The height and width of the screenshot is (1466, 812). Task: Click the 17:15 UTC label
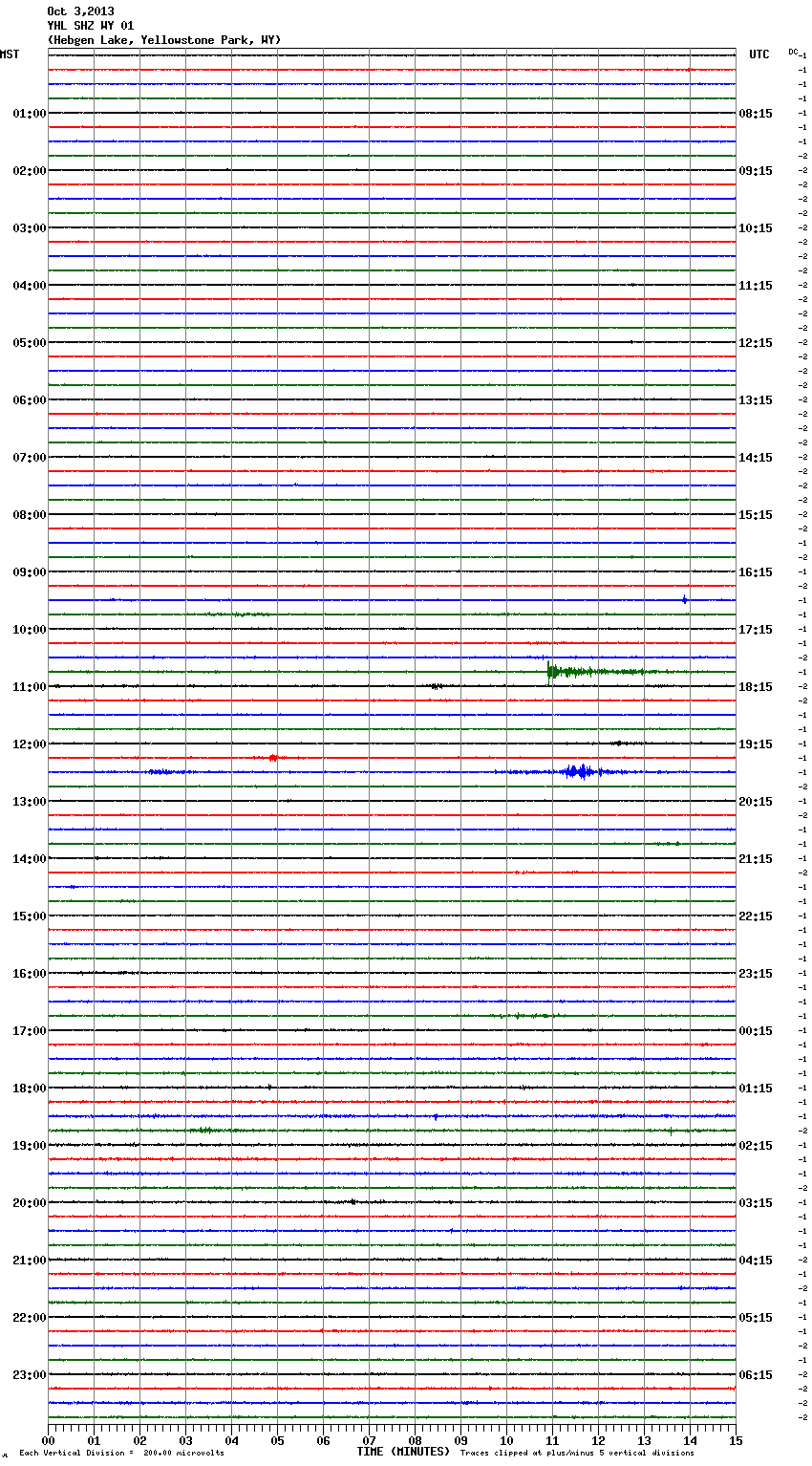pos(756,630)
